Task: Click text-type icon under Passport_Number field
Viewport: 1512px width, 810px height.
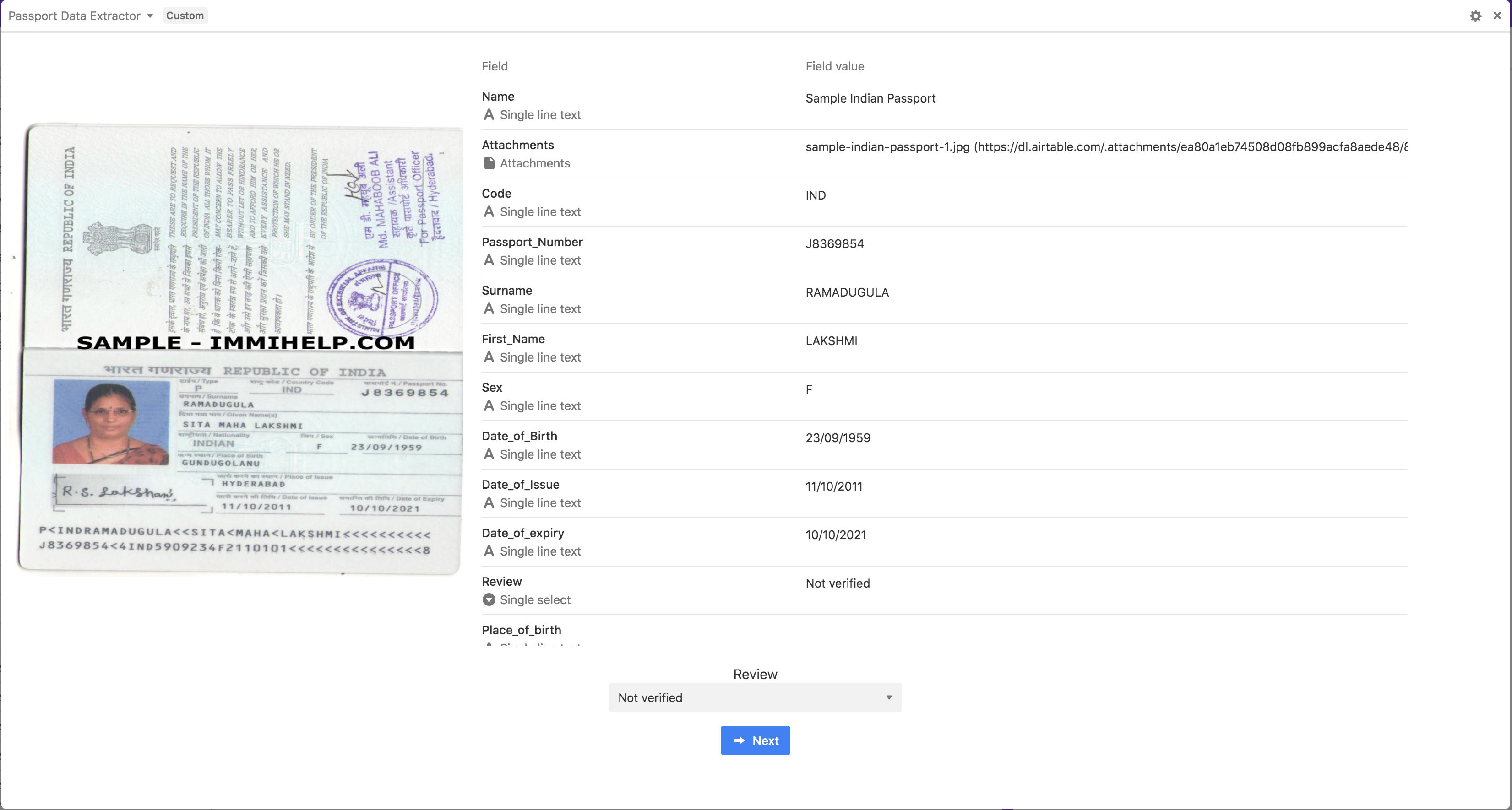Action: coord(488,260)
